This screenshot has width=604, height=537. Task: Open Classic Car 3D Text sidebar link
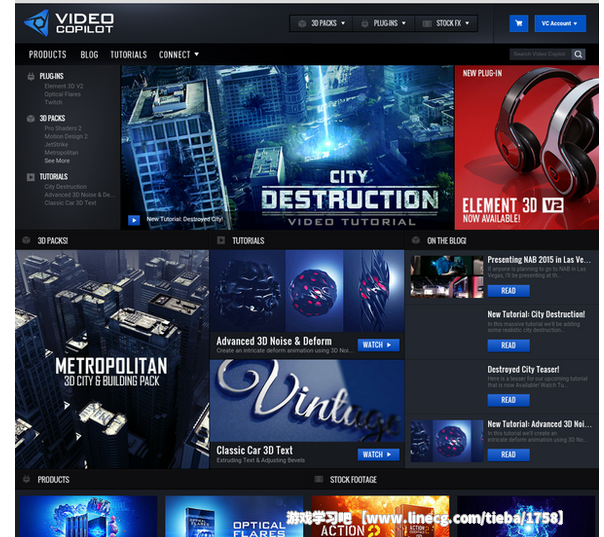point(70,203)
